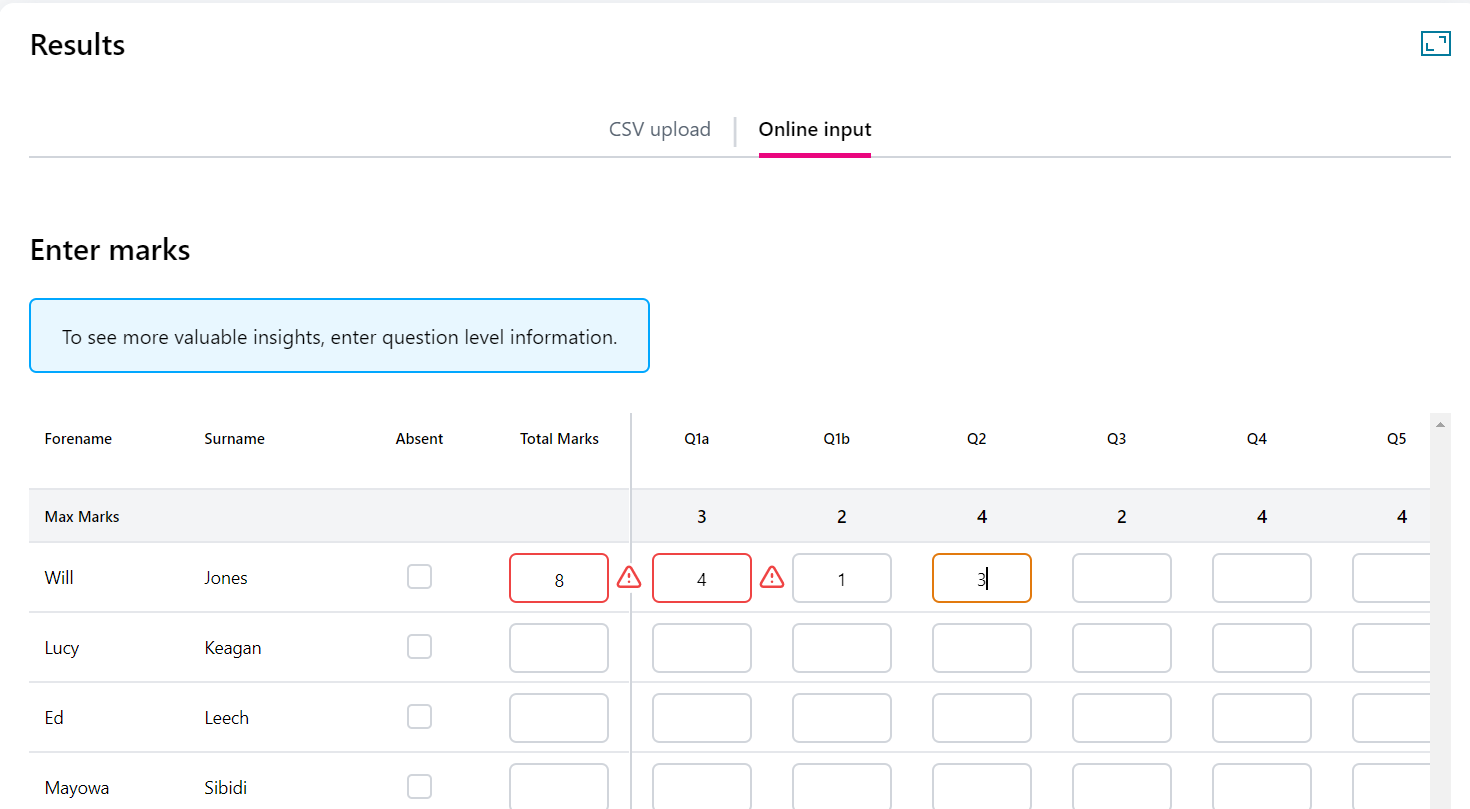Select Will Jones's Q1b marks field
Image resolution: width=1470 pixels, height=809 pixels.
[x=841, y=578]
